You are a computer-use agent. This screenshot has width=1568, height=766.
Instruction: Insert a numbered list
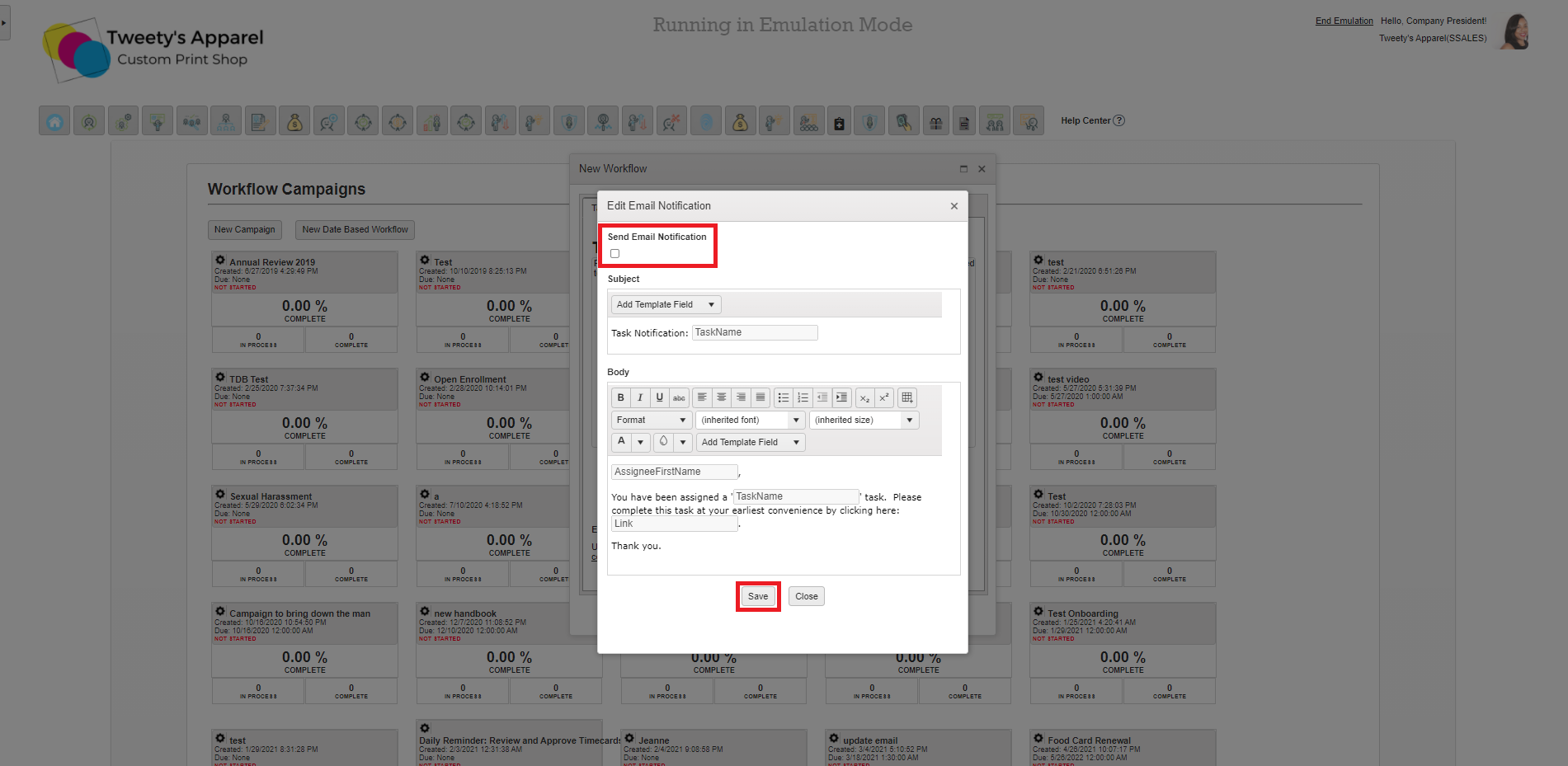pyautogui.click(x=803, y=397)
